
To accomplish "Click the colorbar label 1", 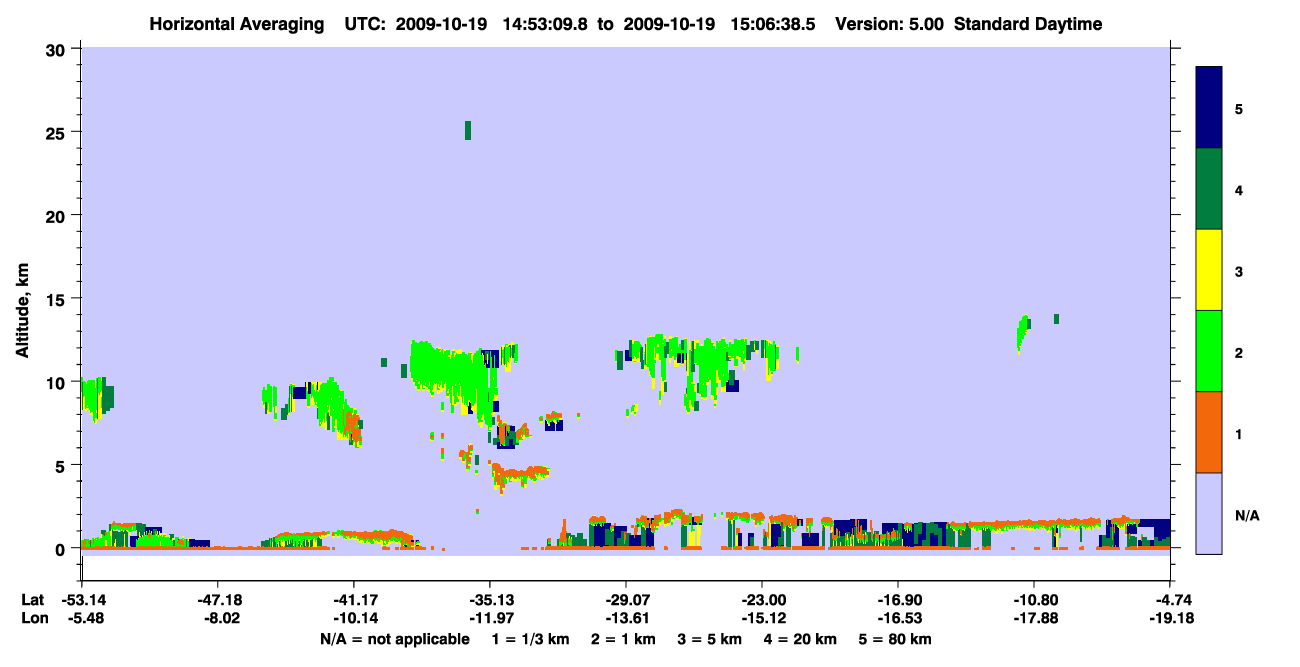I will point(1239,434).
